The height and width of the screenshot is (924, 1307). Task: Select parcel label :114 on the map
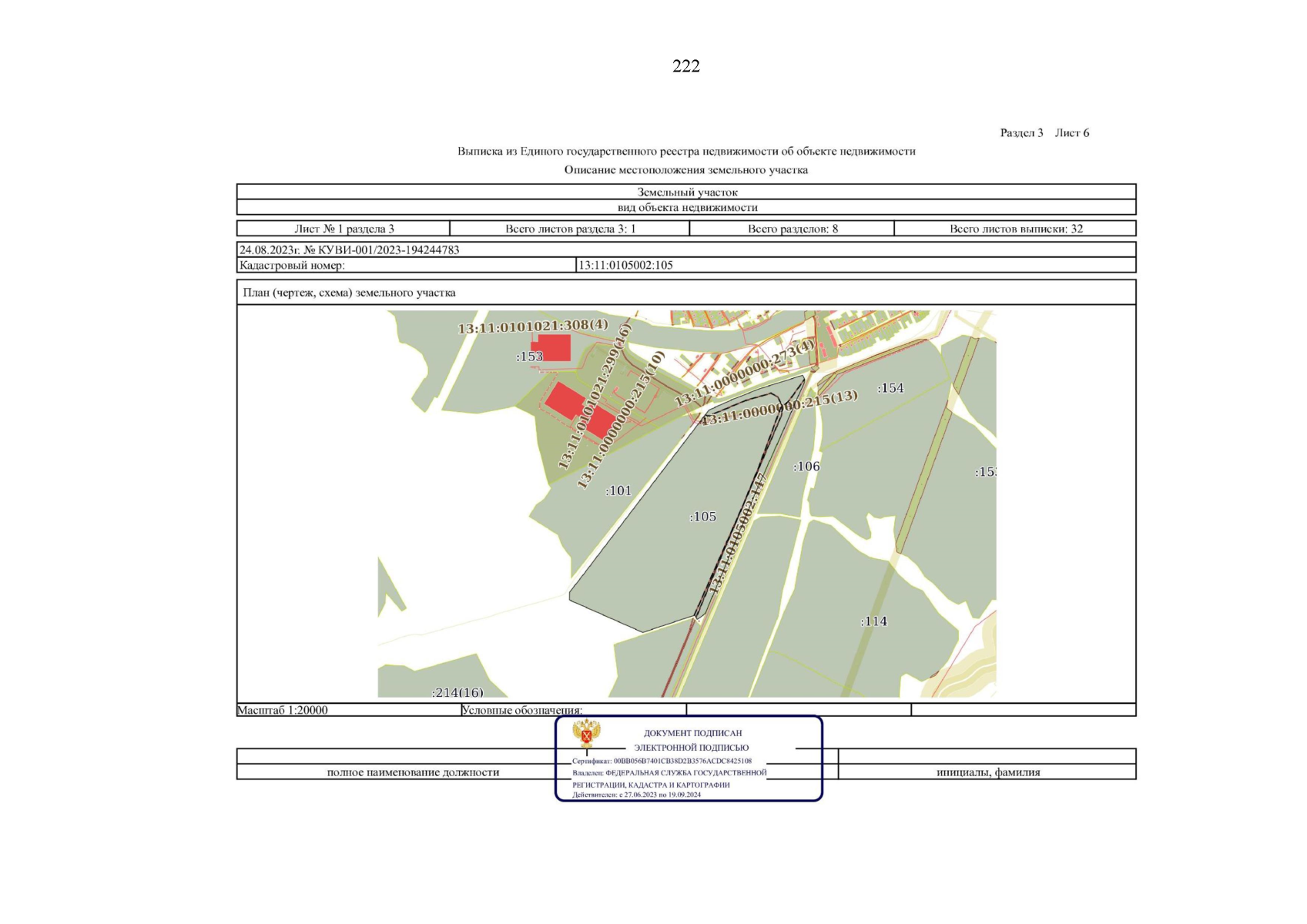click(x=873, y=621)
